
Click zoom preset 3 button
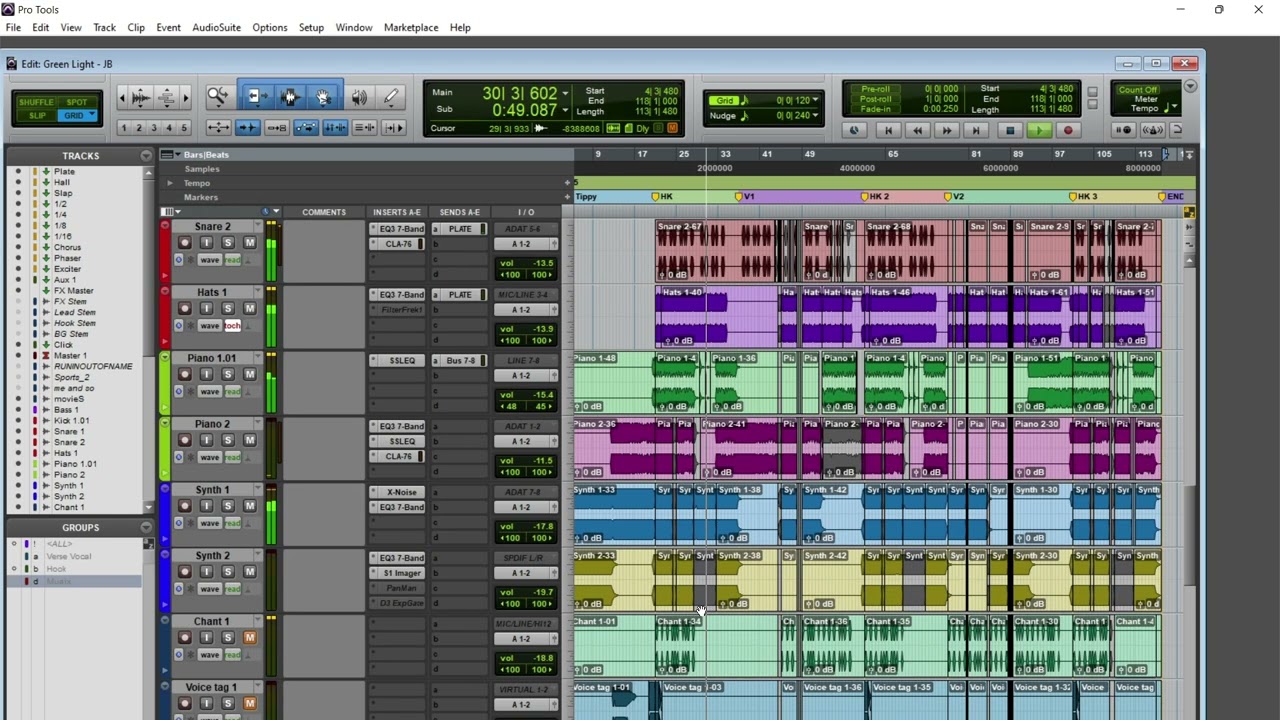pos(153,128)
